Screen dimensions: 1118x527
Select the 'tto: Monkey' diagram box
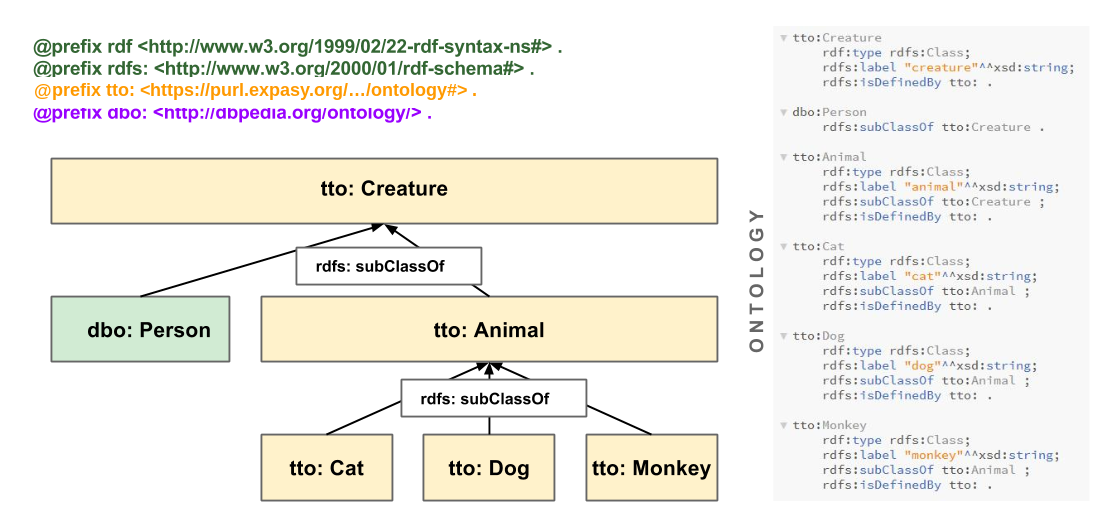652,467
